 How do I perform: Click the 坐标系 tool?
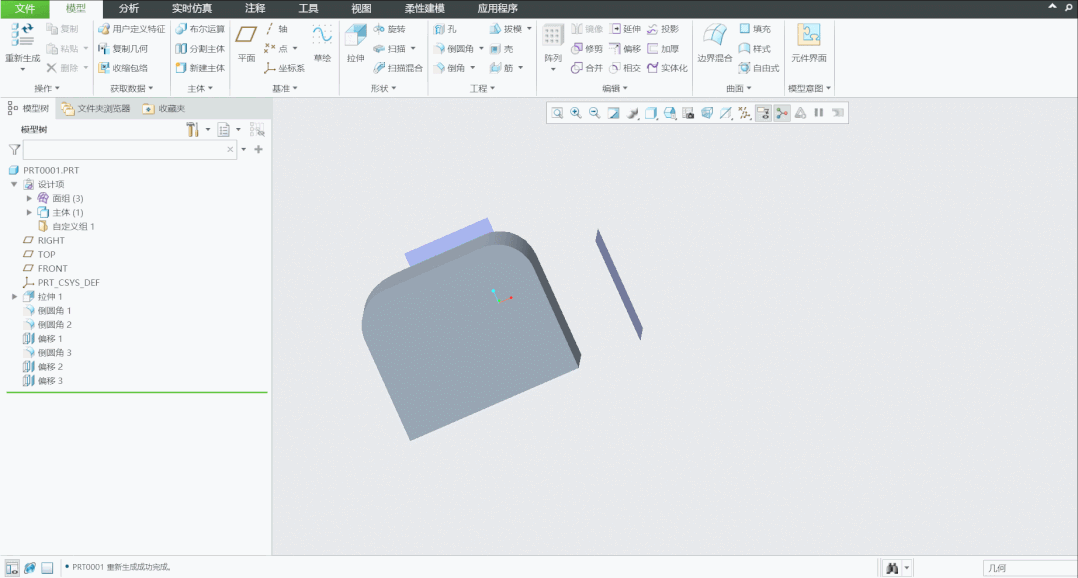tap(285, 68)
